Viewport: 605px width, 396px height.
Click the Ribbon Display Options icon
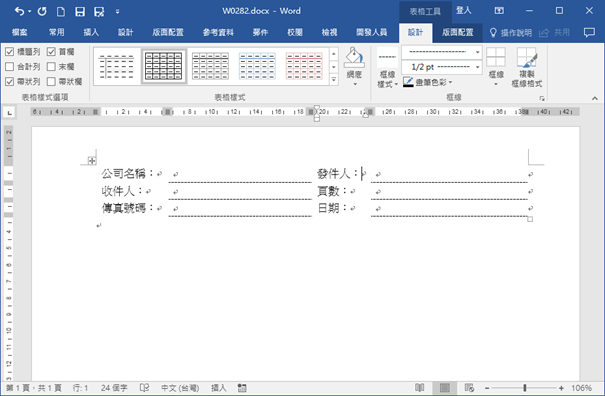(499, 11)
